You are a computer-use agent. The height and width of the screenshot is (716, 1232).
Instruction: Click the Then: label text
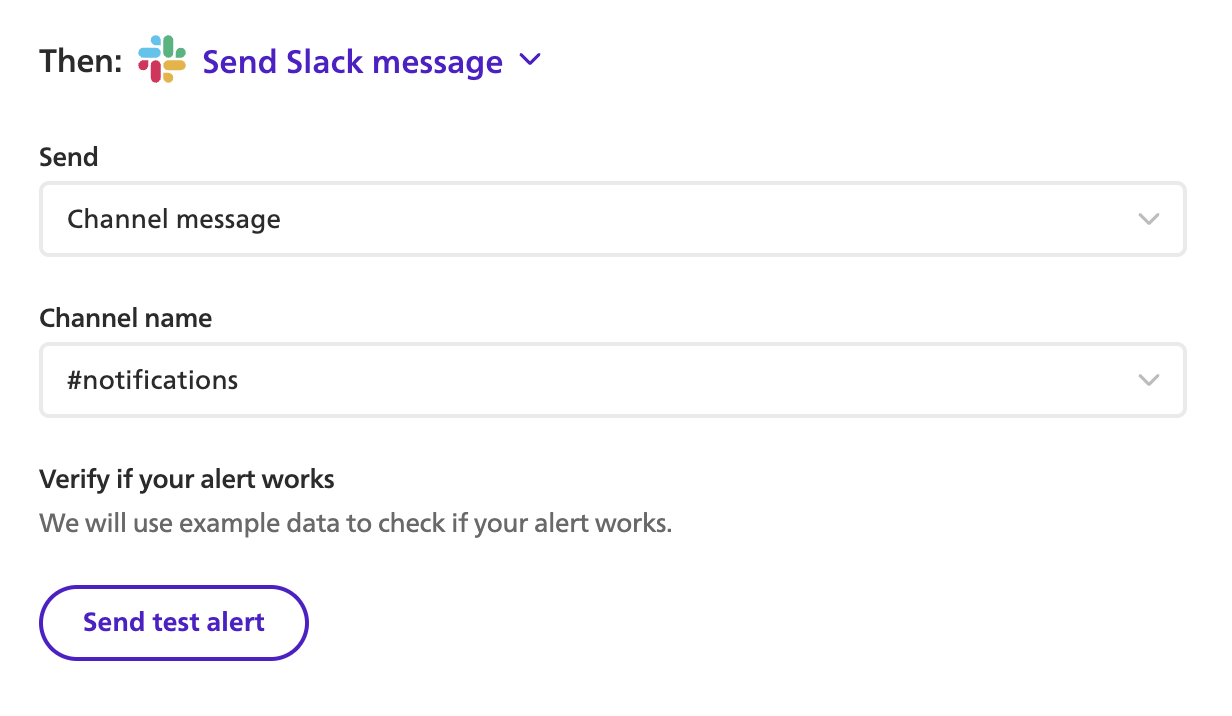(81, 61)
